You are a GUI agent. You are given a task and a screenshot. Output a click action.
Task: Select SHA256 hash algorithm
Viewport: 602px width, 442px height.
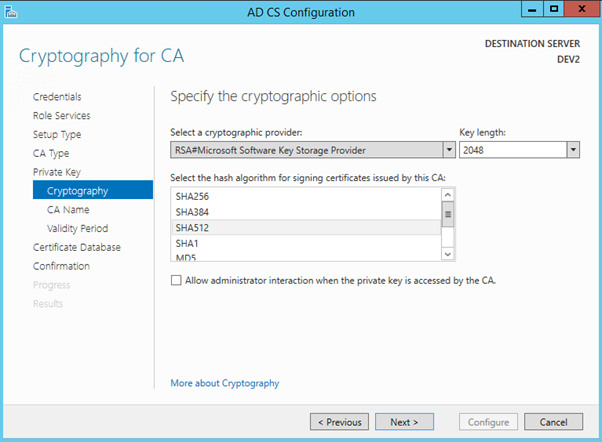191,196
